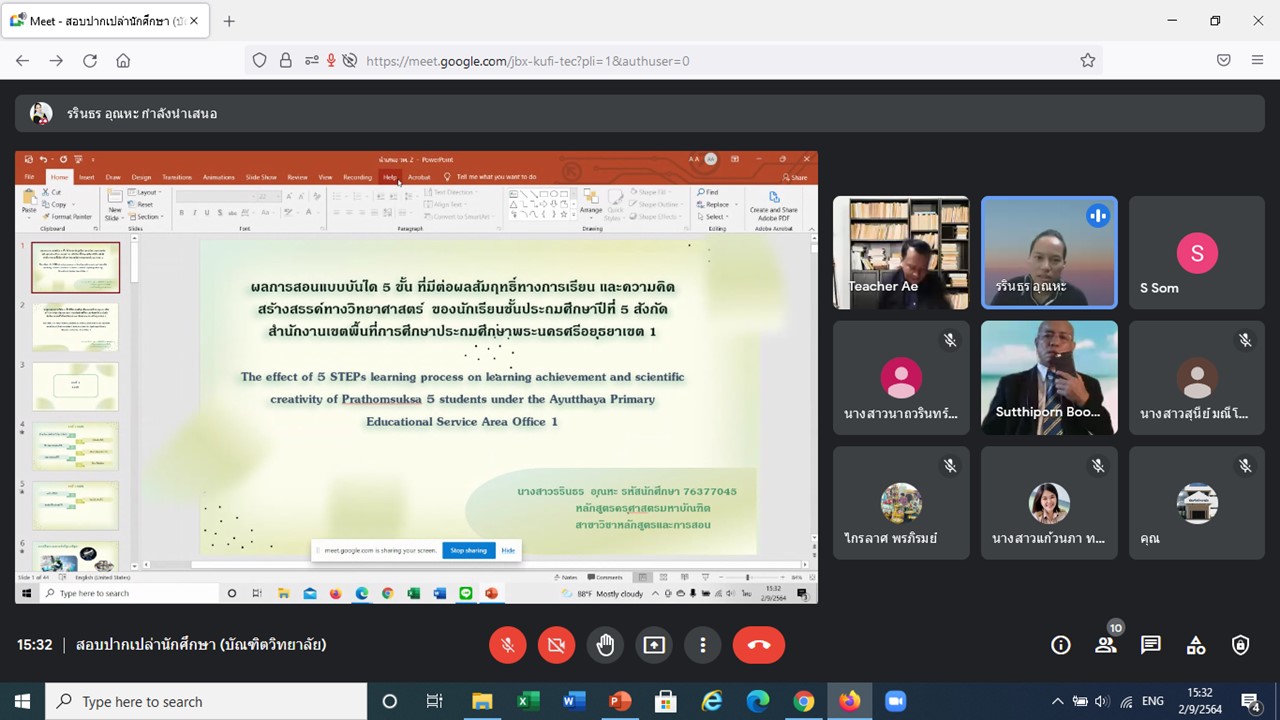This screenshot has height=720, width=1280.
Task: Click Find in shared PowerPoint
Action: (709, 192)
